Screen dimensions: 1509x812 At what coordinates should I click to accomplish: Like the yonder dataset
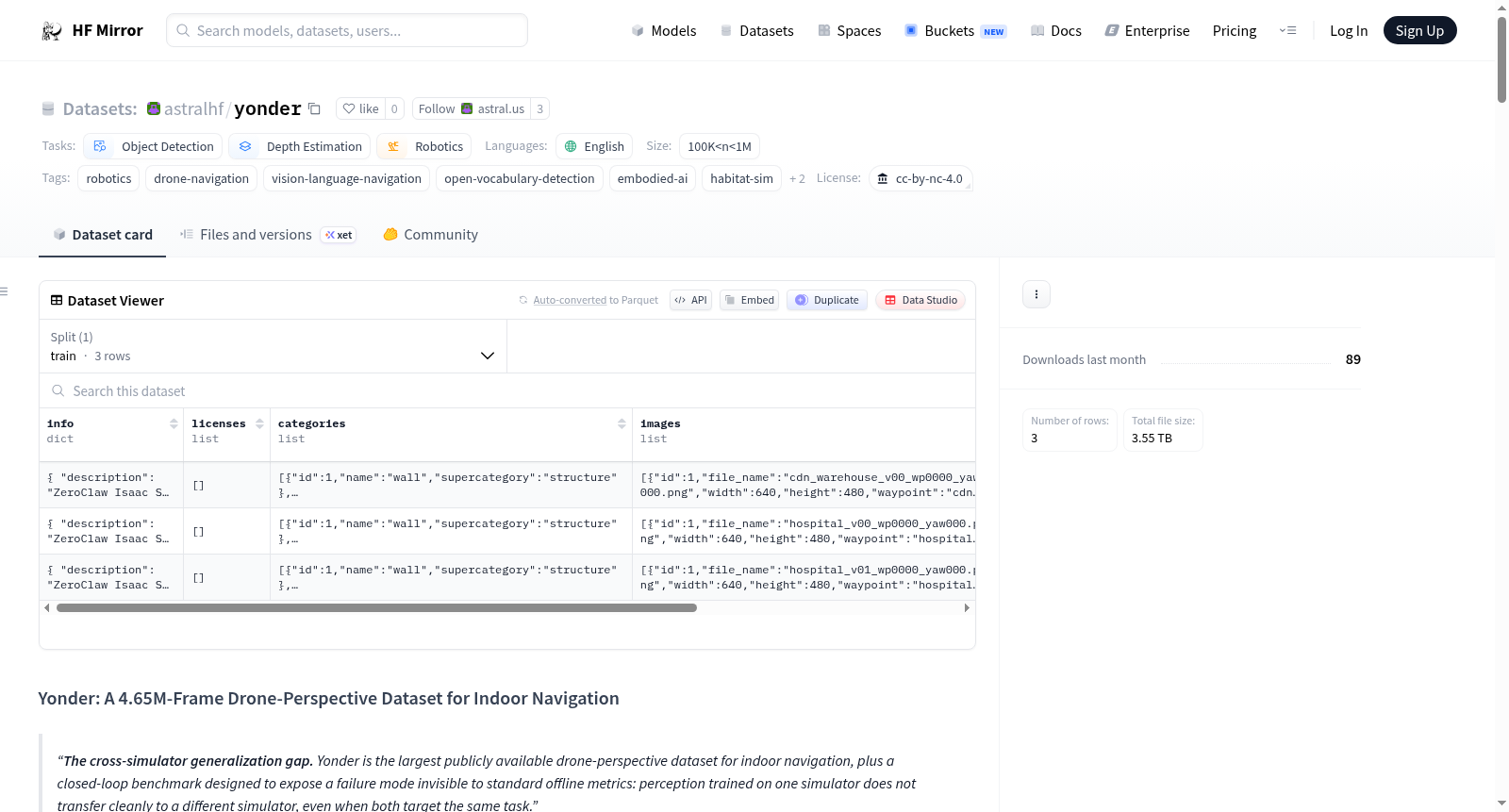coord(360,108)
